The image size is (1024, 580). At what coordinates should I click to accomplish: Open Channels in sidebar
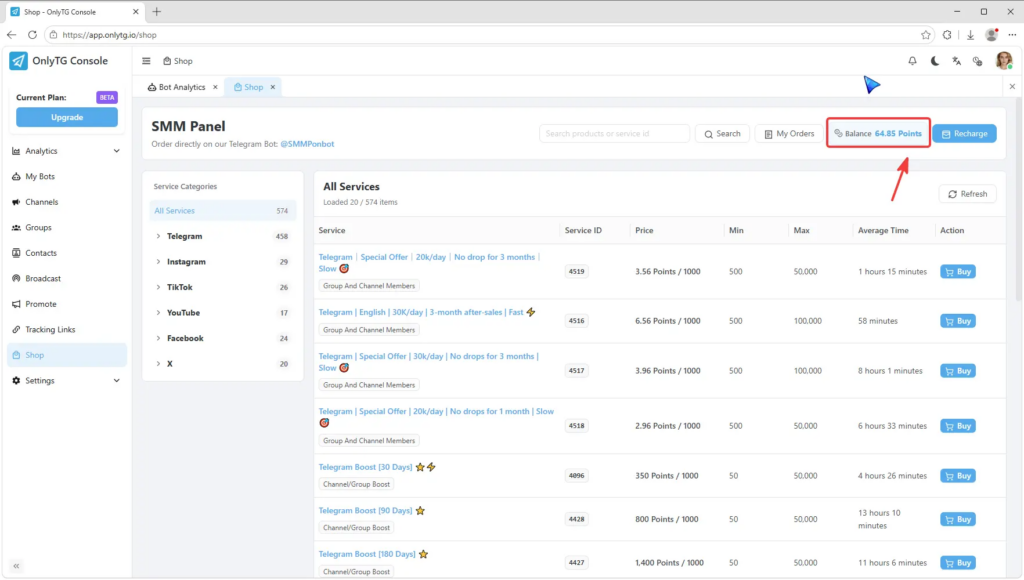point(67,202)
